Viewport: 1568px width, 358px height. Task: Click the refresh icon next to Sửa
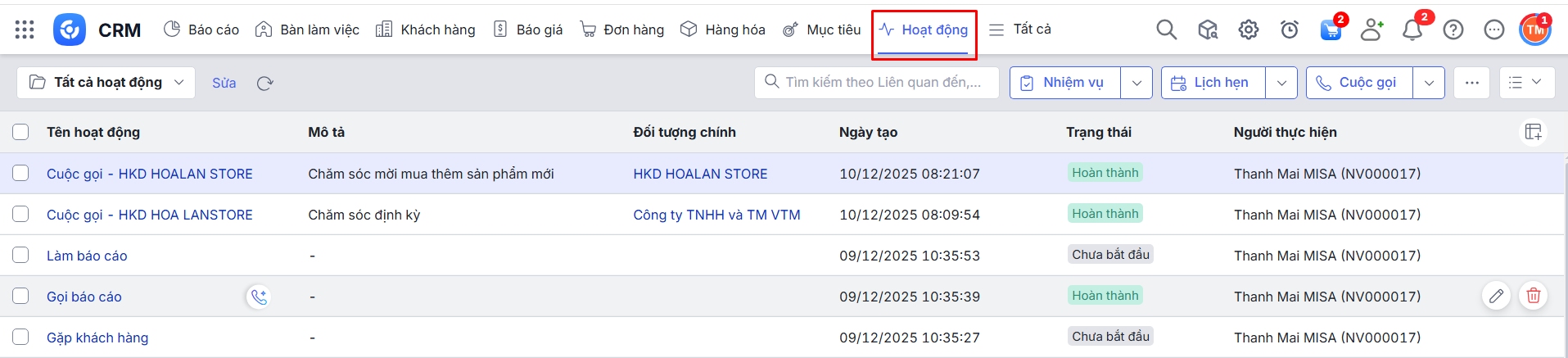[x=264, y=84]
